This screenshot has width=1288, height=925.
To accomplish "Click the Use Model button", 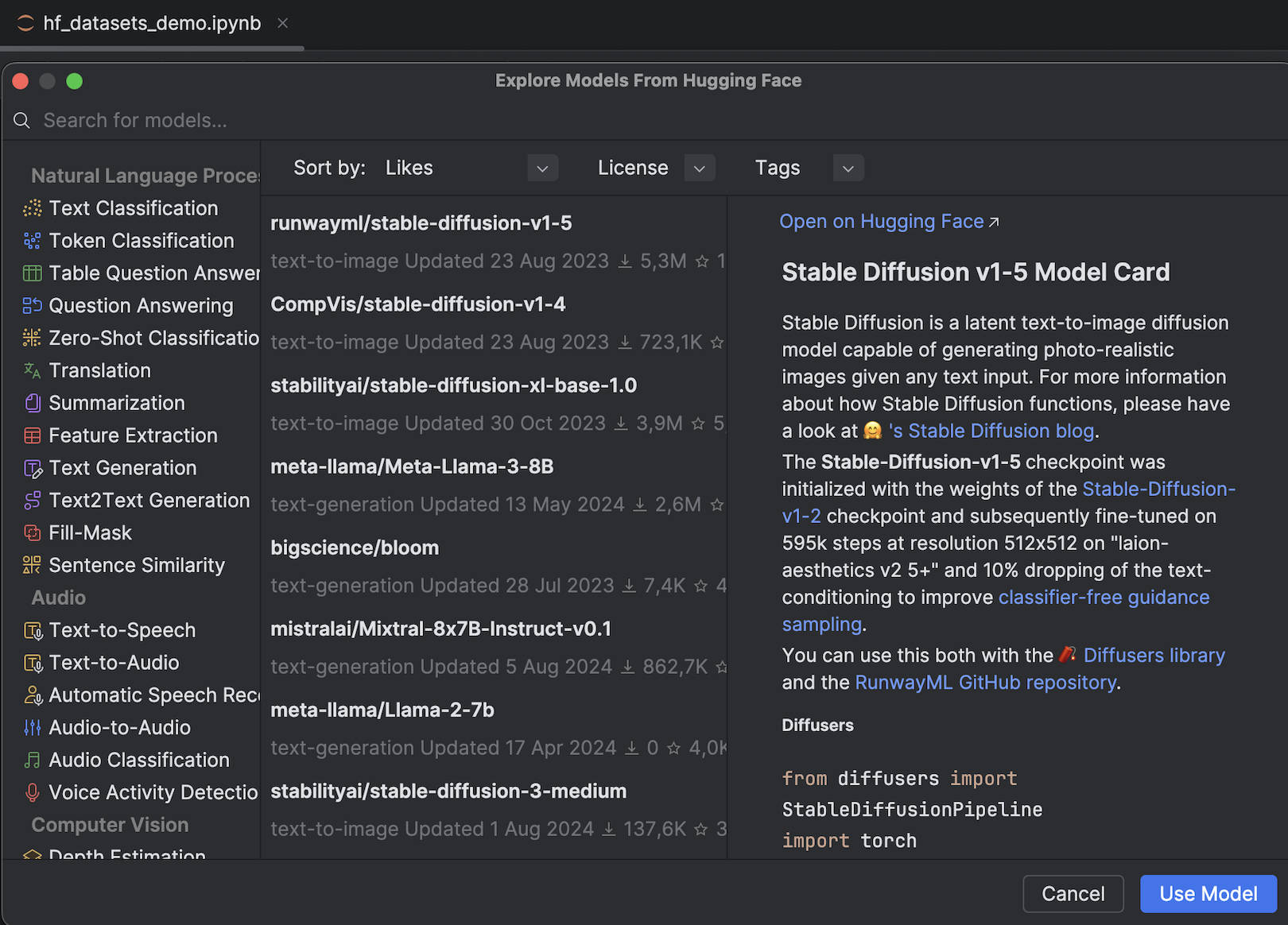I will point(1208,893).
